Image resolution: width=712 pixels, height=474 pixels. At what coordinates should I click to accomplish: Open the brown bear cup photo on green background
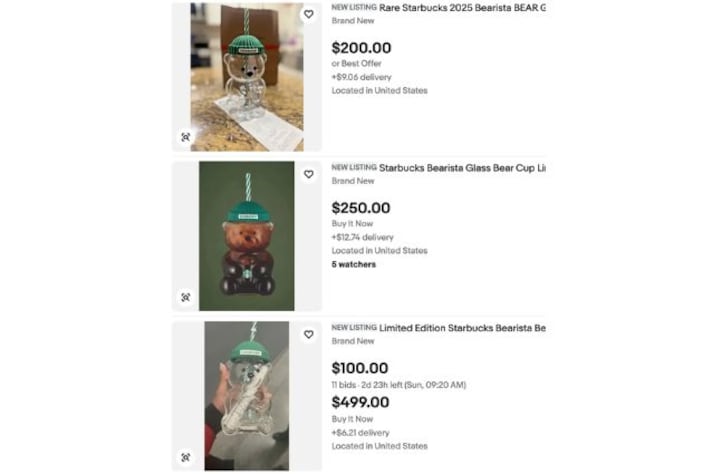[x=246, y=236]
